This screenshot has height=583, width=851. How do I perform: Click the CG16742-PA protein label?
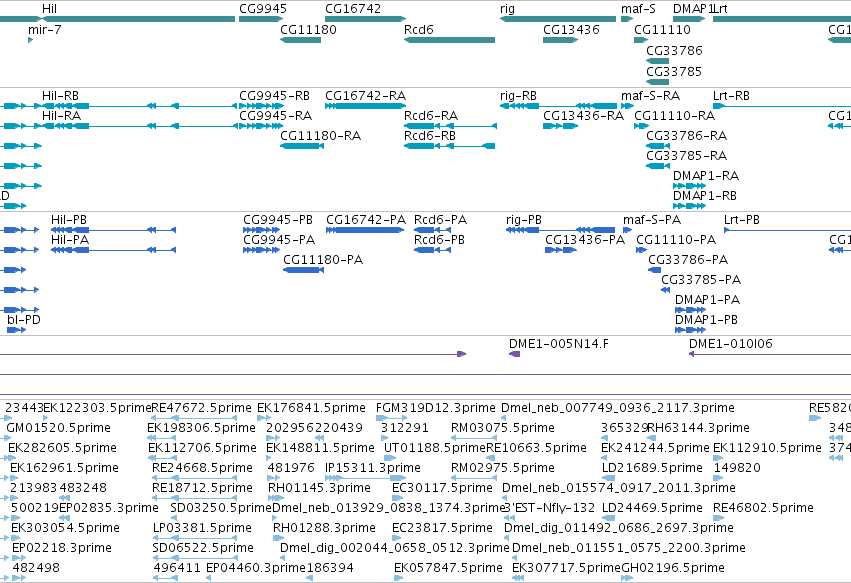[366, 220]
